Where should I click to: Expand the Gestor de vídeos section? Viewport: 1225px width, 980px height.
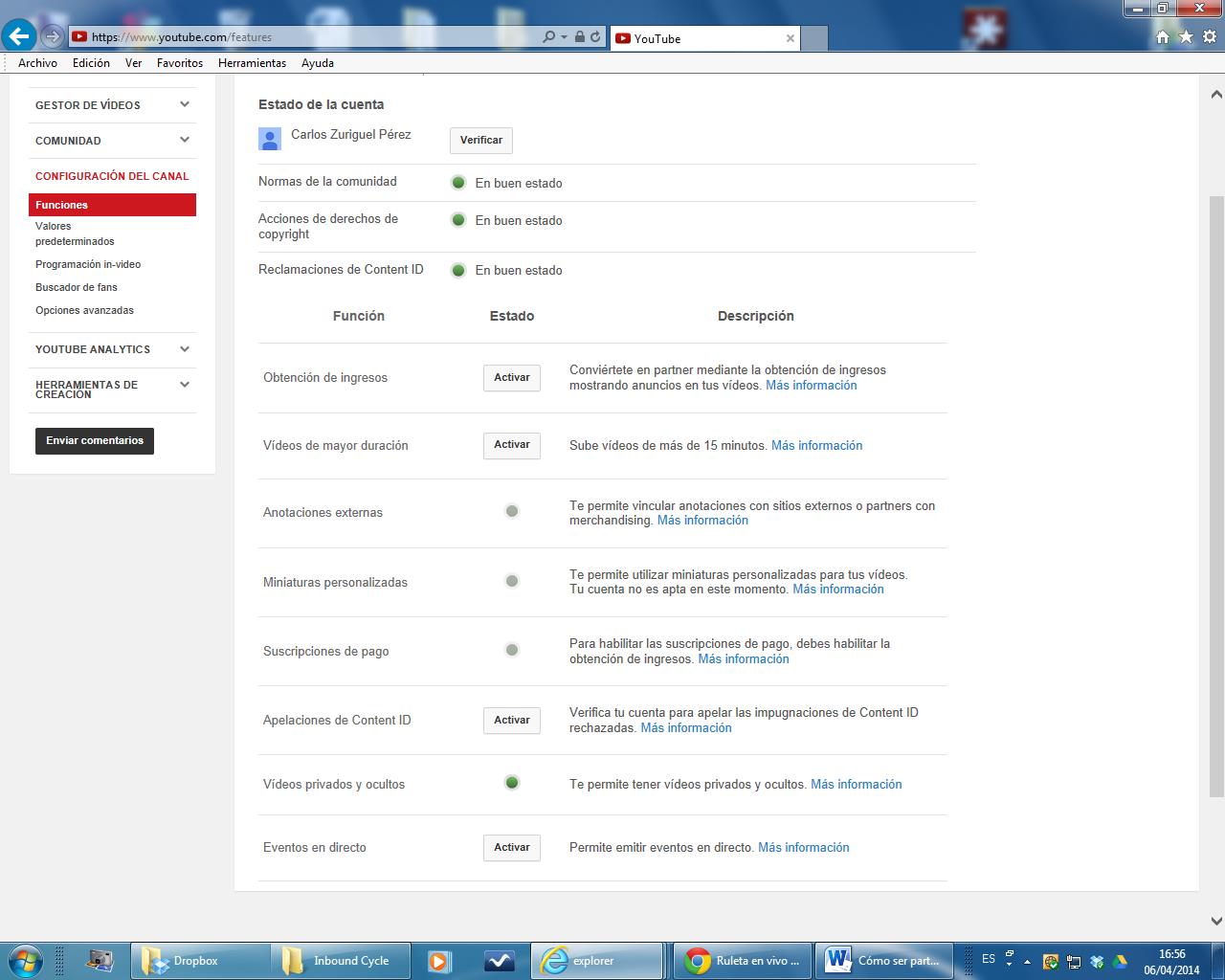coord(112,105)
